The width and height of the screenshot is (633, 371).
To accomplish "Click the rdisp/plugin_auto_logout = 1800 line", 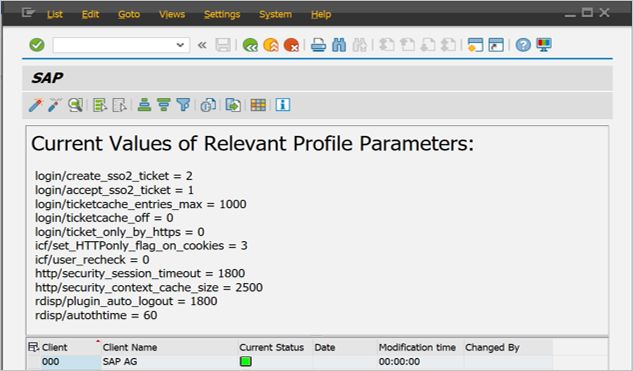I will [x=126, y=301].
